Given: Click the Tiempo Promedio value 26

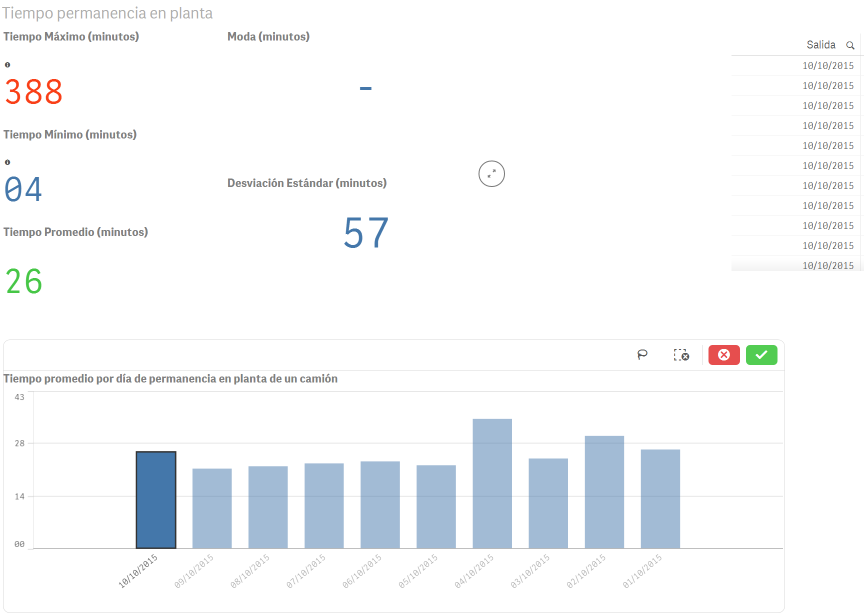Looking at the screenshot, I should (x=24, y=282).
